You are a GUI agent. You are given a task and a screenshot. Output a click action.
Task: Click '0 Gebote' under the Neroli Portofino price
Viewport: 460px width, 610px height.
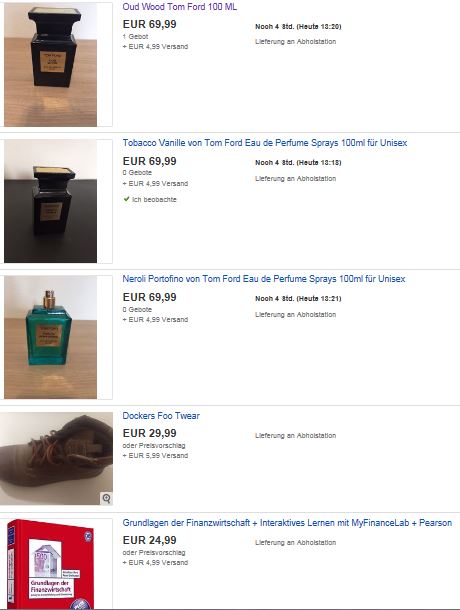pos(137,309)
